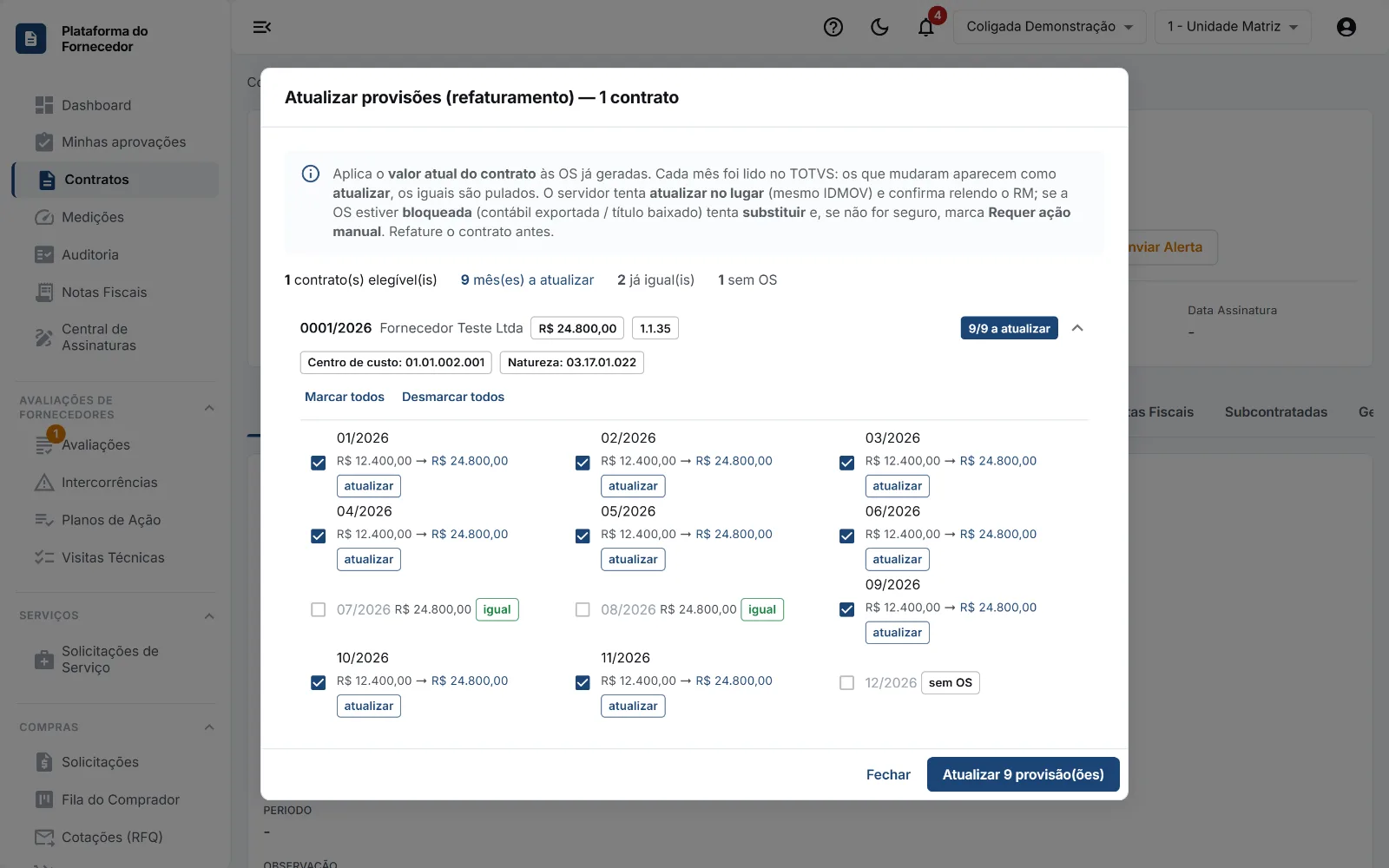The width and height of the screenshot is (1389, 868).
Task: Collapse sidebar with the hamburger menu icon
Action: [261, 27]
